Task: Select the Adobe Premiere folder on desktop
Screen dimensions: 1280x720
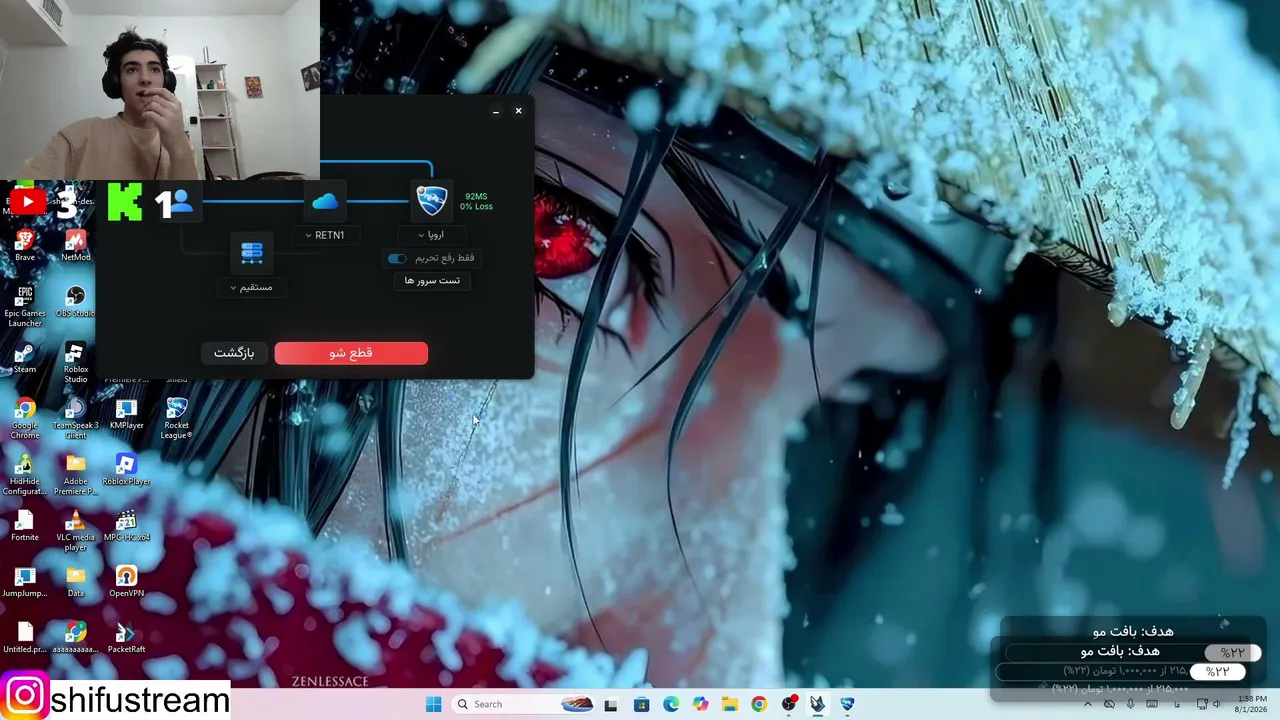Action: pyautogui.click(x=76, y=474)
